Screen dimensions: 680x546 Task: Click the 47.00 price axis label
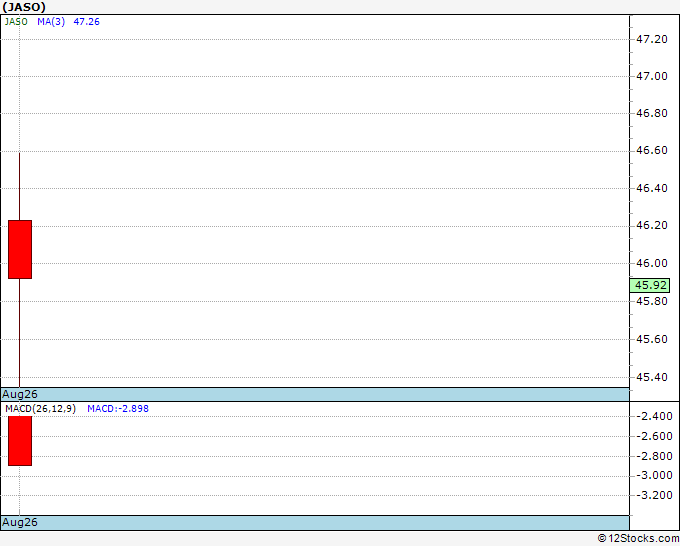click(x=651, y=76)
